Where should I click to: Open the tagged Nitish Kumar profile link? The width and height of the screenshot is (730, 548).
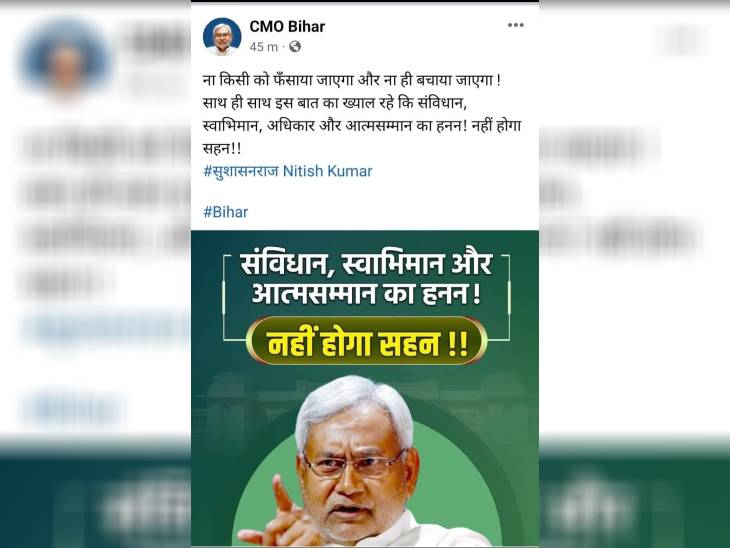point(327,171)
